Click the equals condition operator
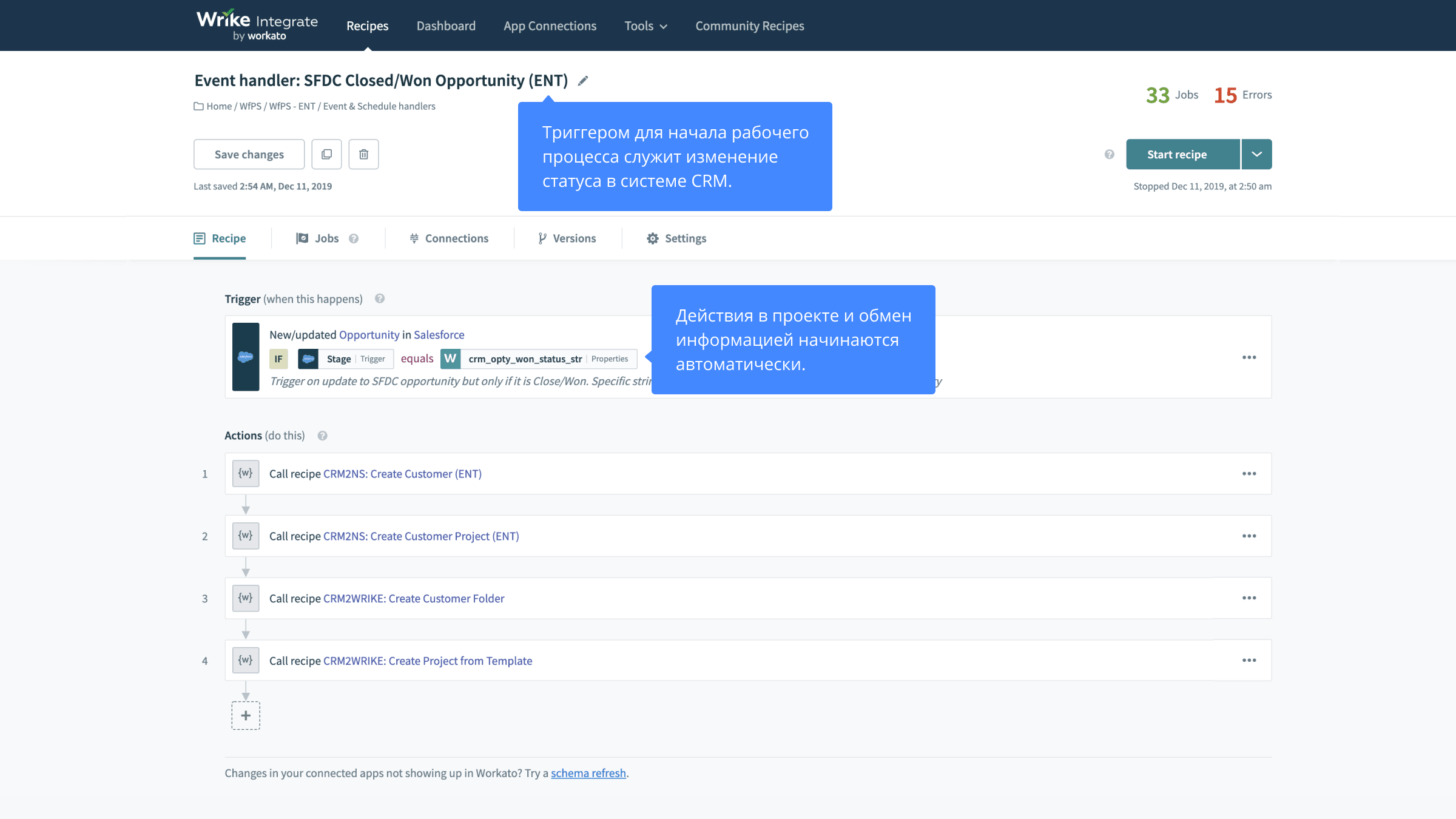Screen dimensions: 1456x819 tap(417, 359)
